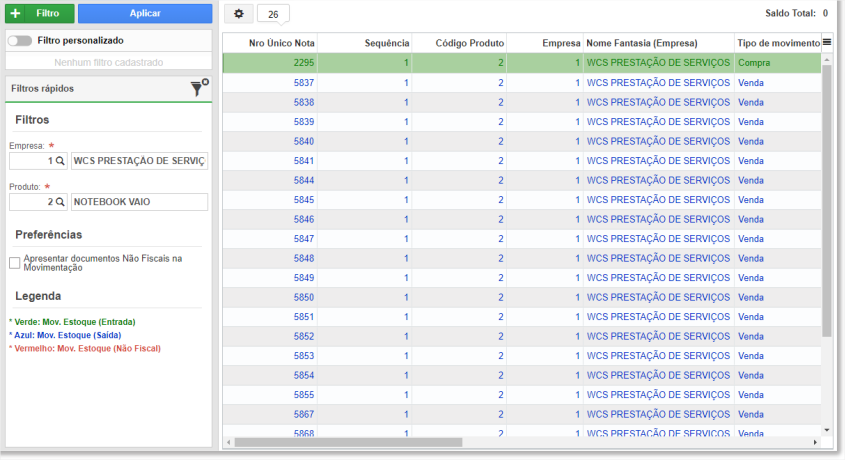Open grid settings gear icon
The width and height of the screenshot is (845, 460).
coord(239,13)
